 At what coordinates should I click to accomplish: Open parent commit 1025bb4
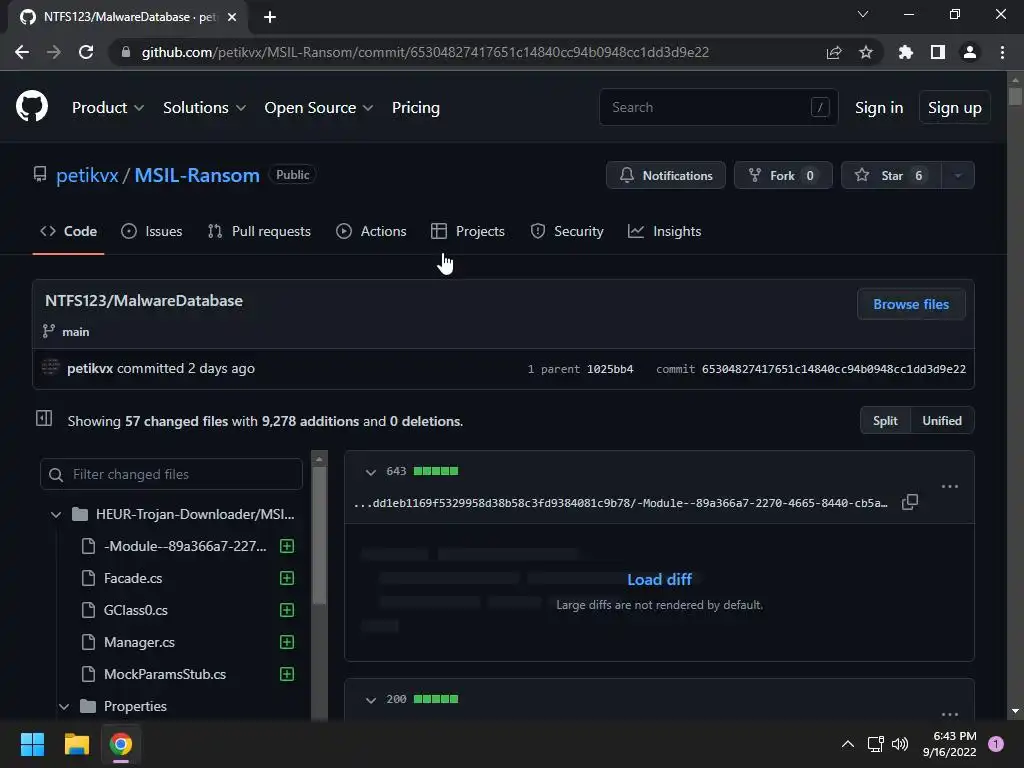[610, 369]
